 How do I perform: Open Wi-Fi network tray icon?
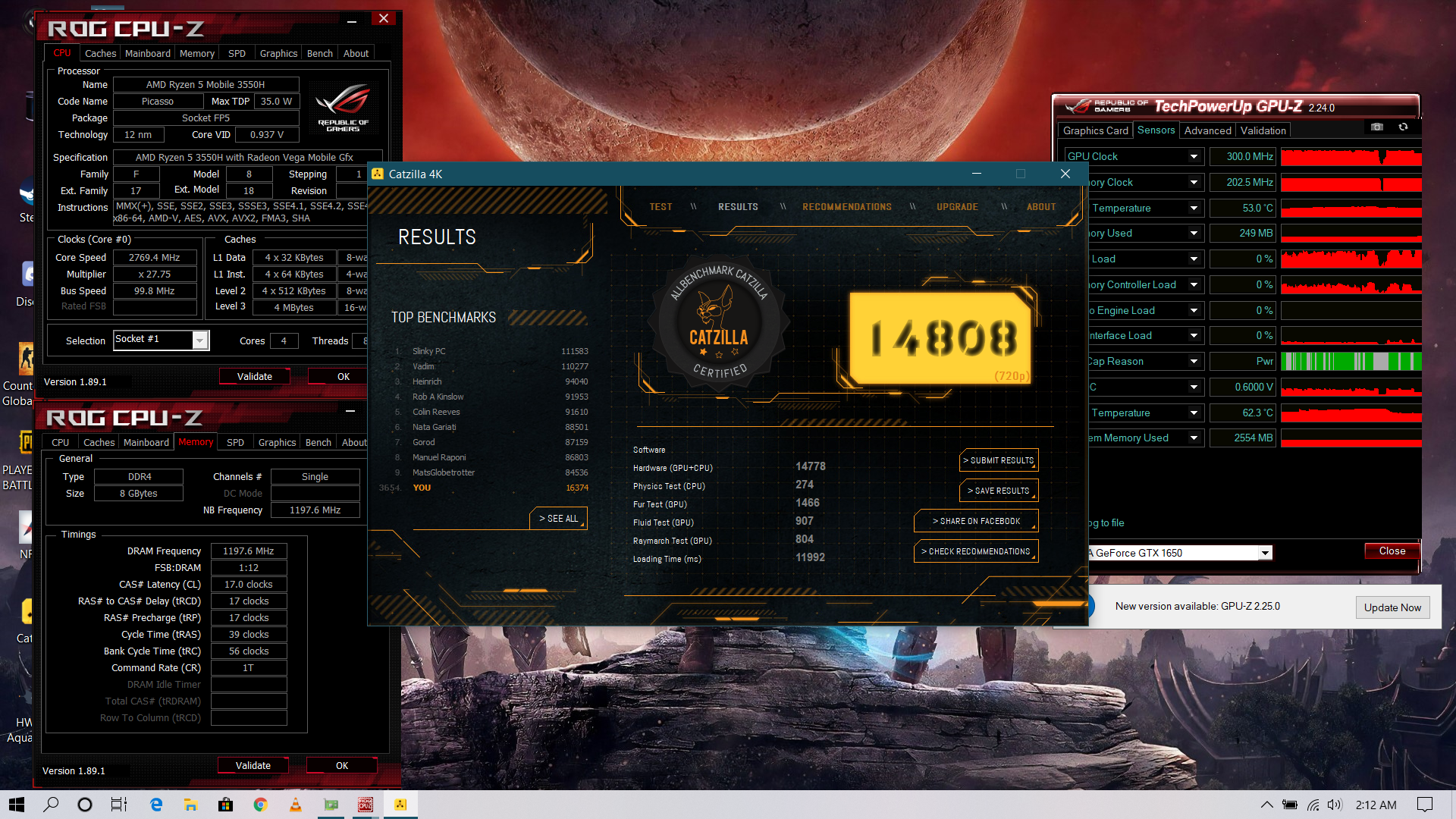[x=1313, y=805]
